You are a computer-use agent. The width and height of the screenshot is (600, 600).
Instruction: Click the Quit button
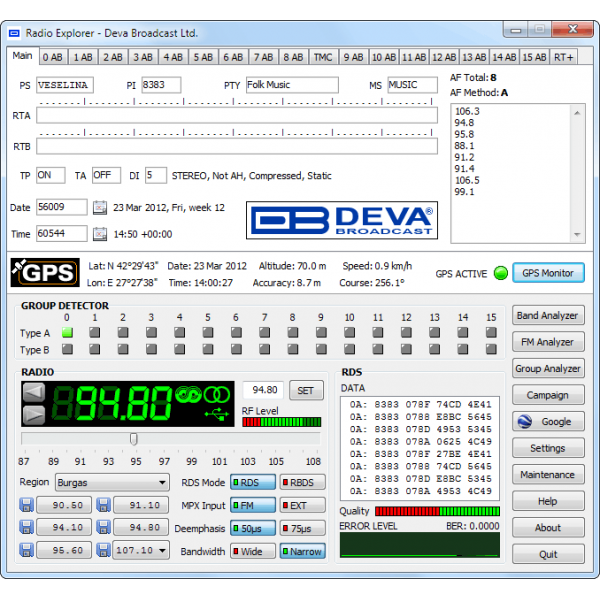point(548,554)
